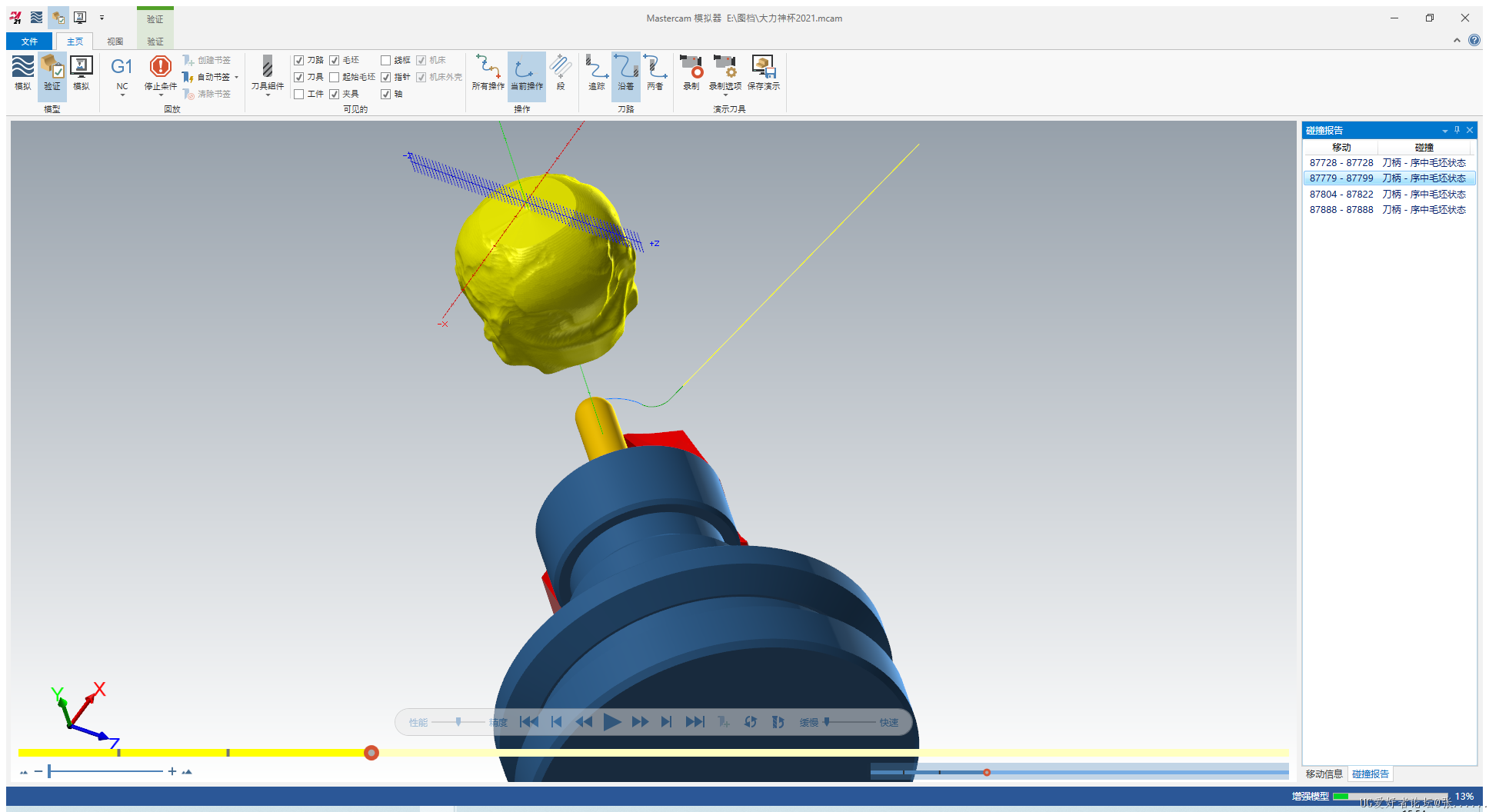Click the 模拟 wave icon in the ribbon 模型 group

[x=23, y=74]
